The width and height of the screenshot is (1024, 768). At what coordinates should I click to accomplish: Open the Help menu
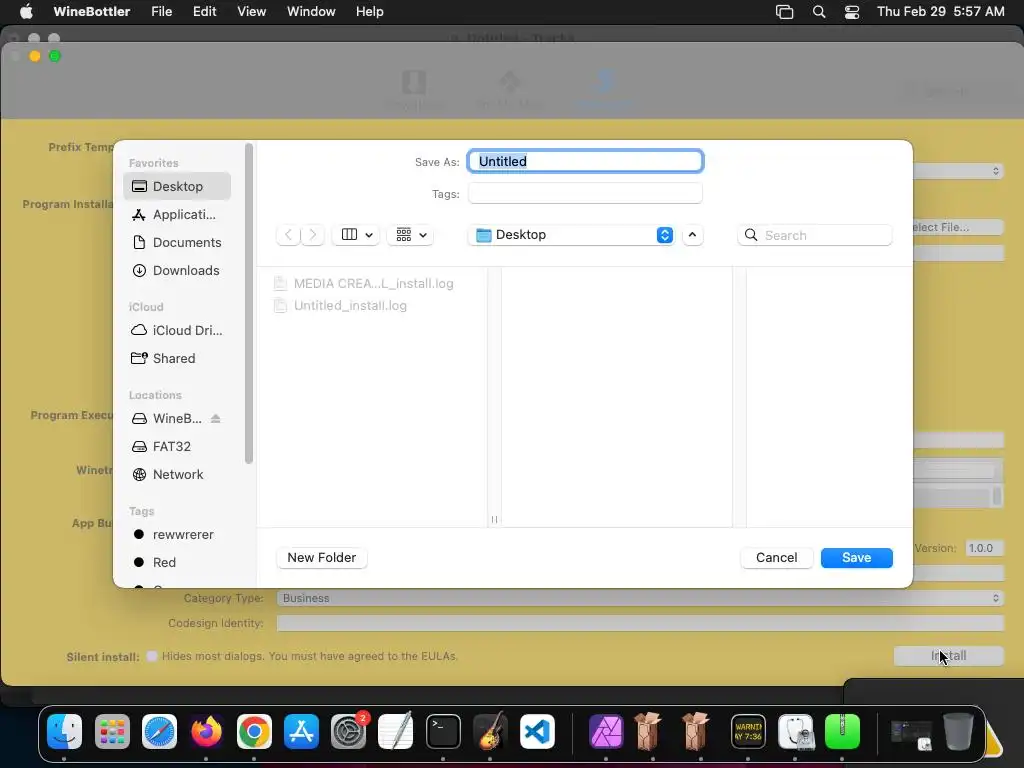coord(370,12)
